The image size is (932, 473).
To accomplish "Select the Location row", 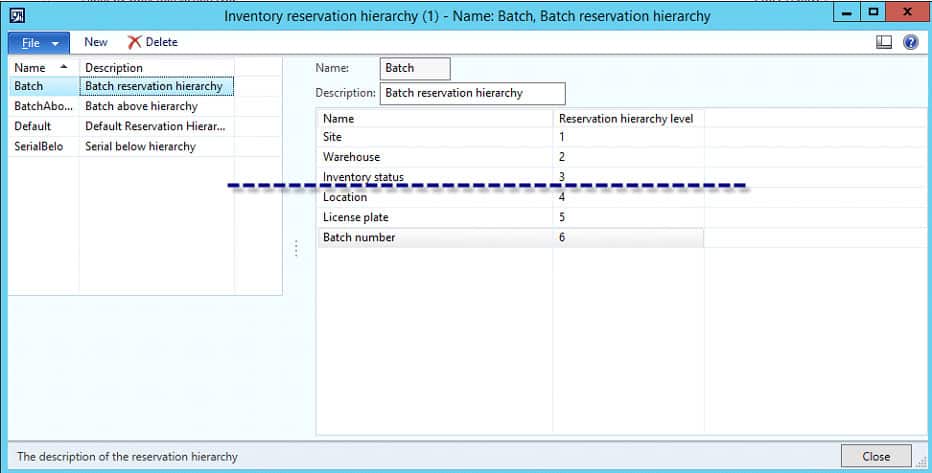I will pos(510,197).
